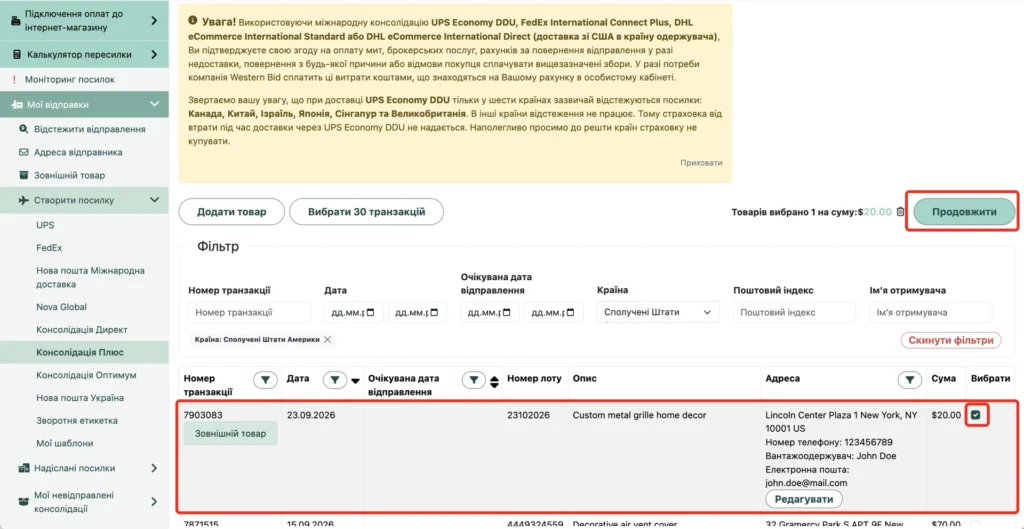Image resolution: width=1024 pixels, height=529 pixels.
Task: Remove the 'Країна: Сполучені Штати Америки' filter chip
Action: pyautogui.click(x=327, y=339)
